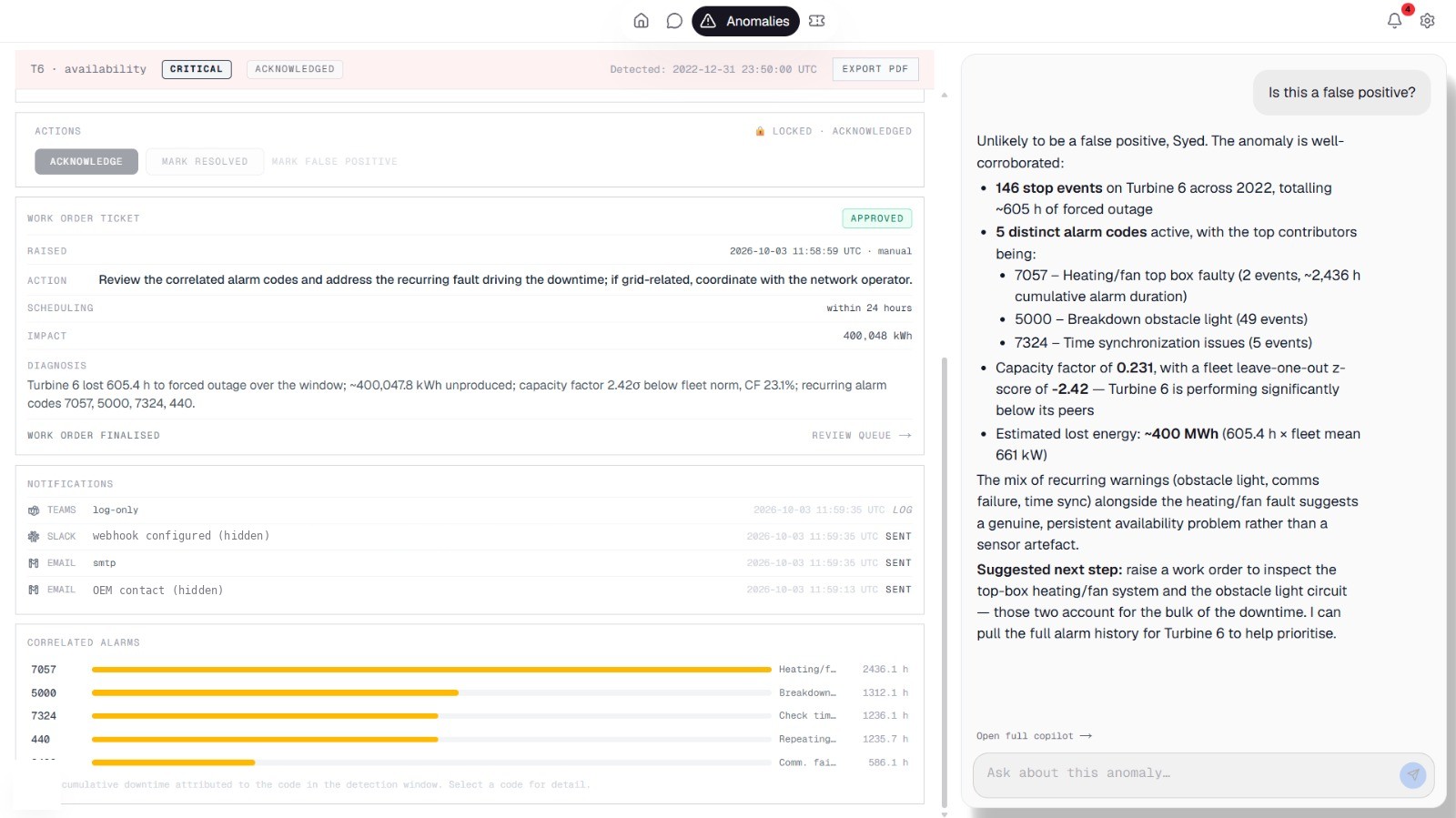Screen dimensions: 1456x818
Task: Select alarm code 440 row
Action: (470, 740)
